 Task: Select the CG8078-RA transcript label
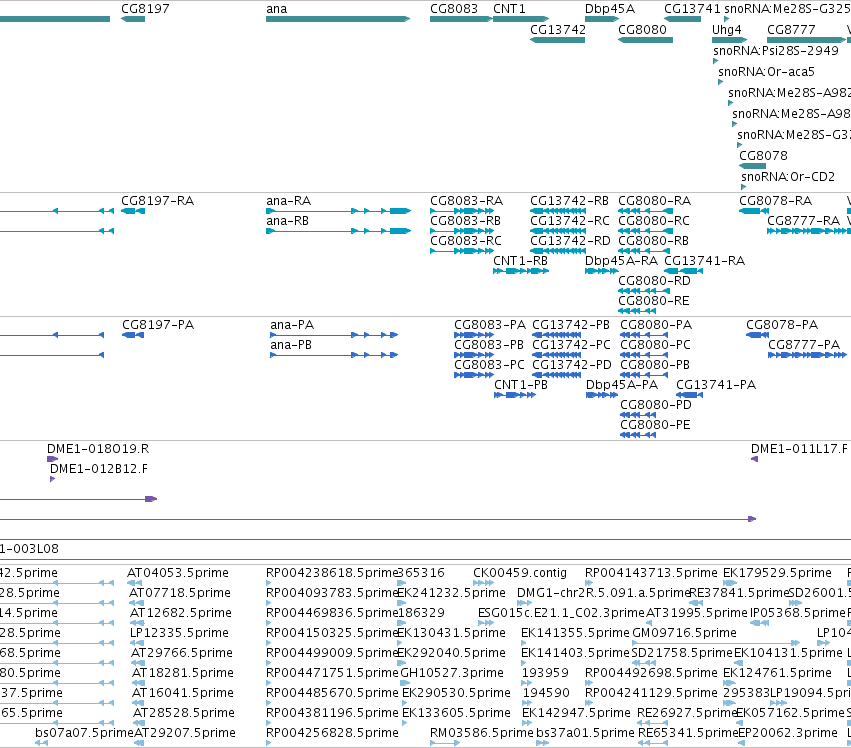pyautogui.click(x=775, y=201)
